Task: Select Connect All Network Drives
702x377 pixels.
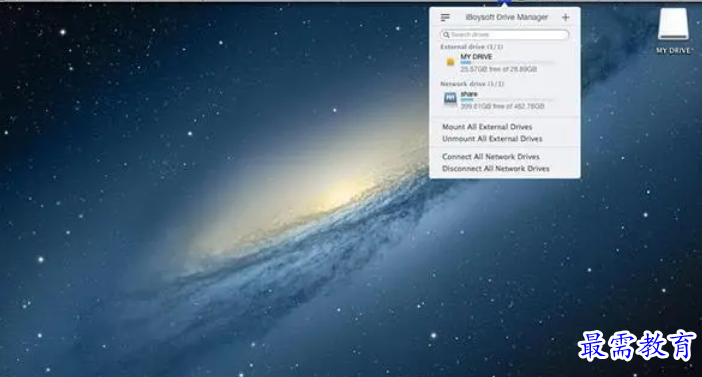Action: point(491,157)
